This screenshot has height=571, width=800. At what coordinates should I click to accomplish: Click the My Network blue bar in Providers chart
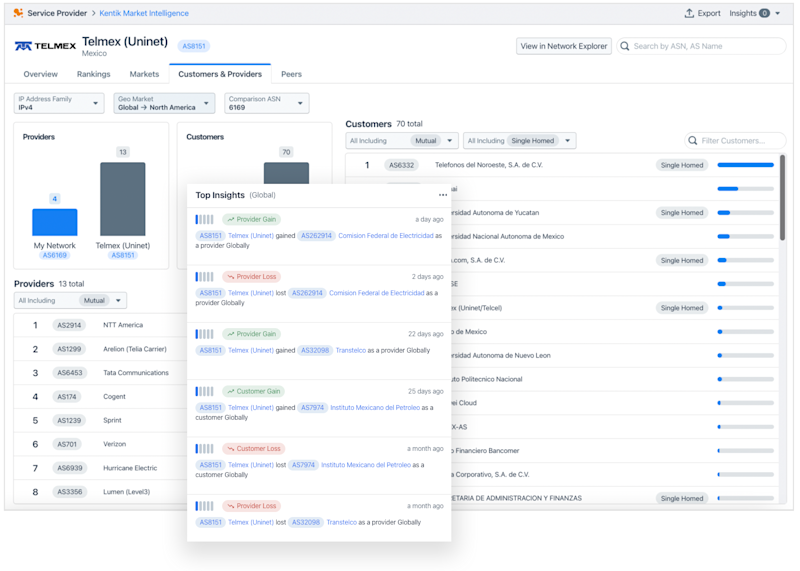pyautogui.click(x=55, y=222)
